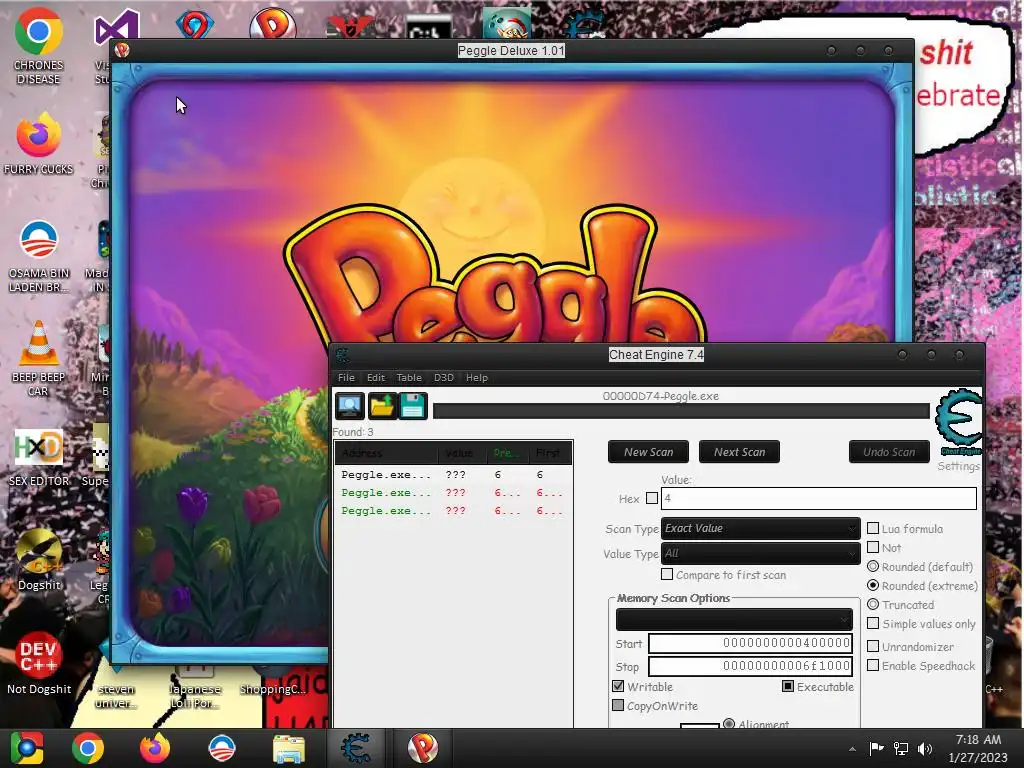
Task: Click the Action Center flag tray icon
Action: (x=876, y=748)
